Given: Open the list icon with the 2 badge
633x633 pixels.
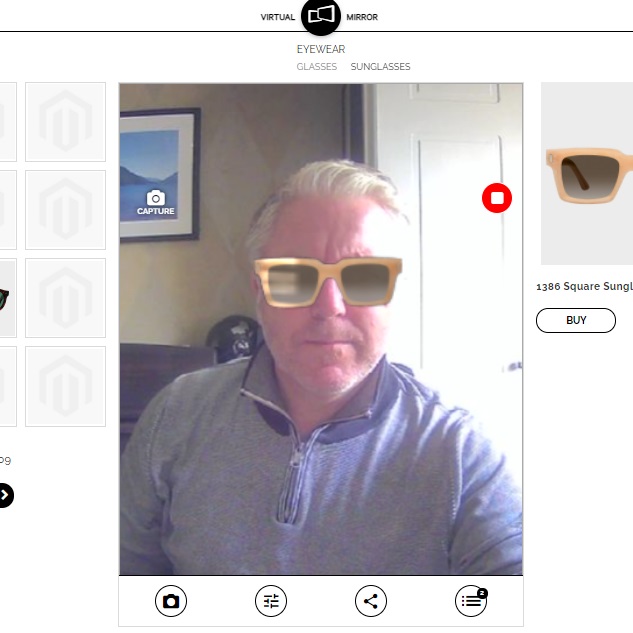Looking at the screenshot, I should coord(471,601).
